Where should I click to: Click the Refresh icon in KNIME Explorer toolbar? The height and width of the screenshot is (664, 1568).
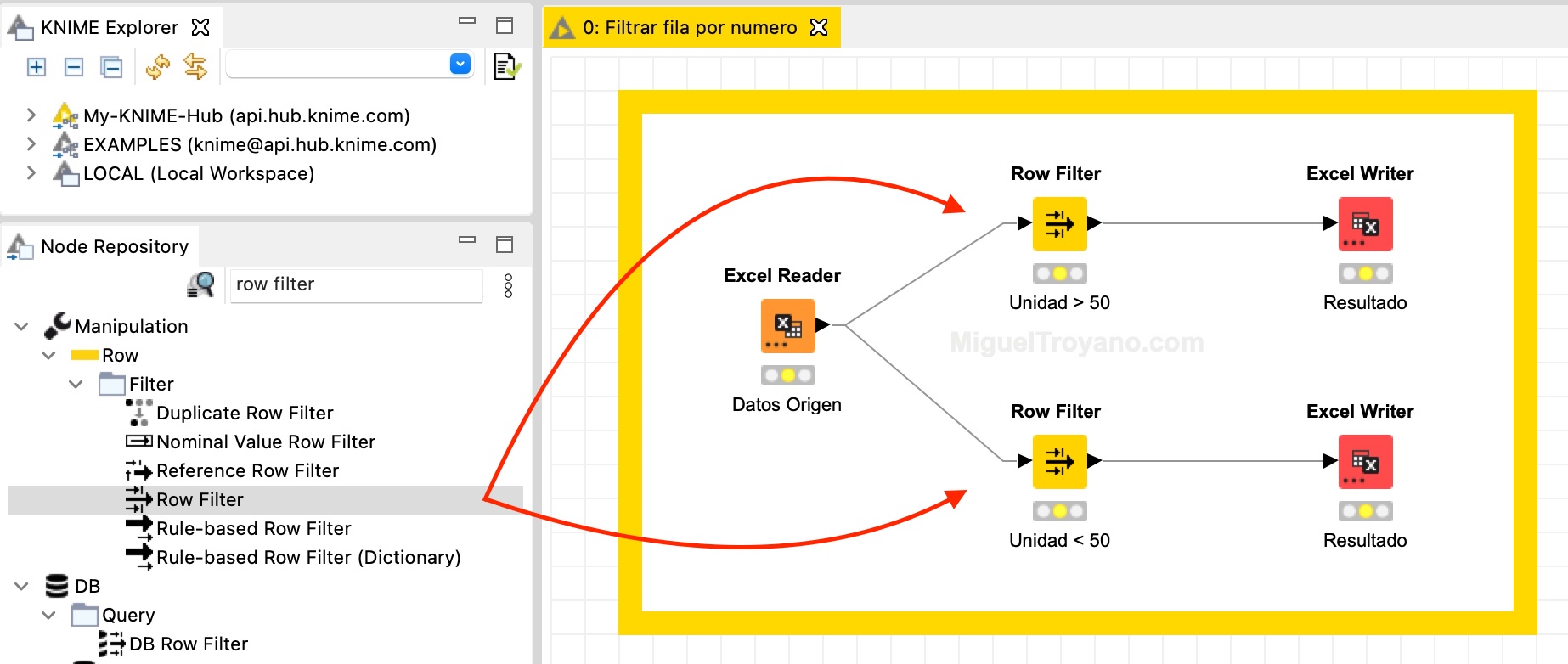coord(158,67)
